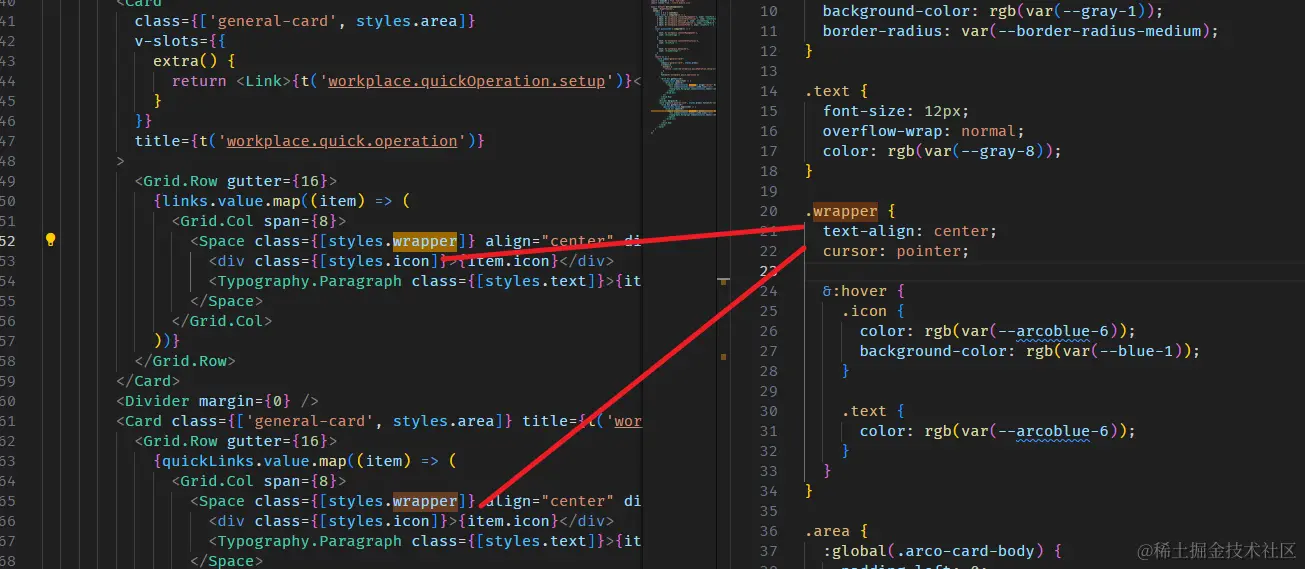This screenshot has width=1305, height=569.
Task: Click 'Grid.Row gutter={16}' on line 62
Action: 236,441
